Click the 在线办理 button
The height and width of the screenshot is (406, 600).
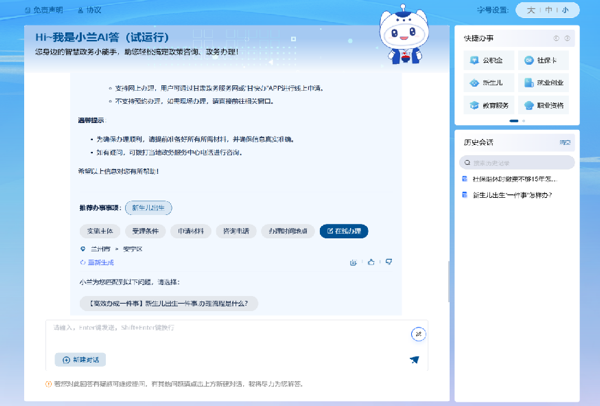click(x=343, y=231)
